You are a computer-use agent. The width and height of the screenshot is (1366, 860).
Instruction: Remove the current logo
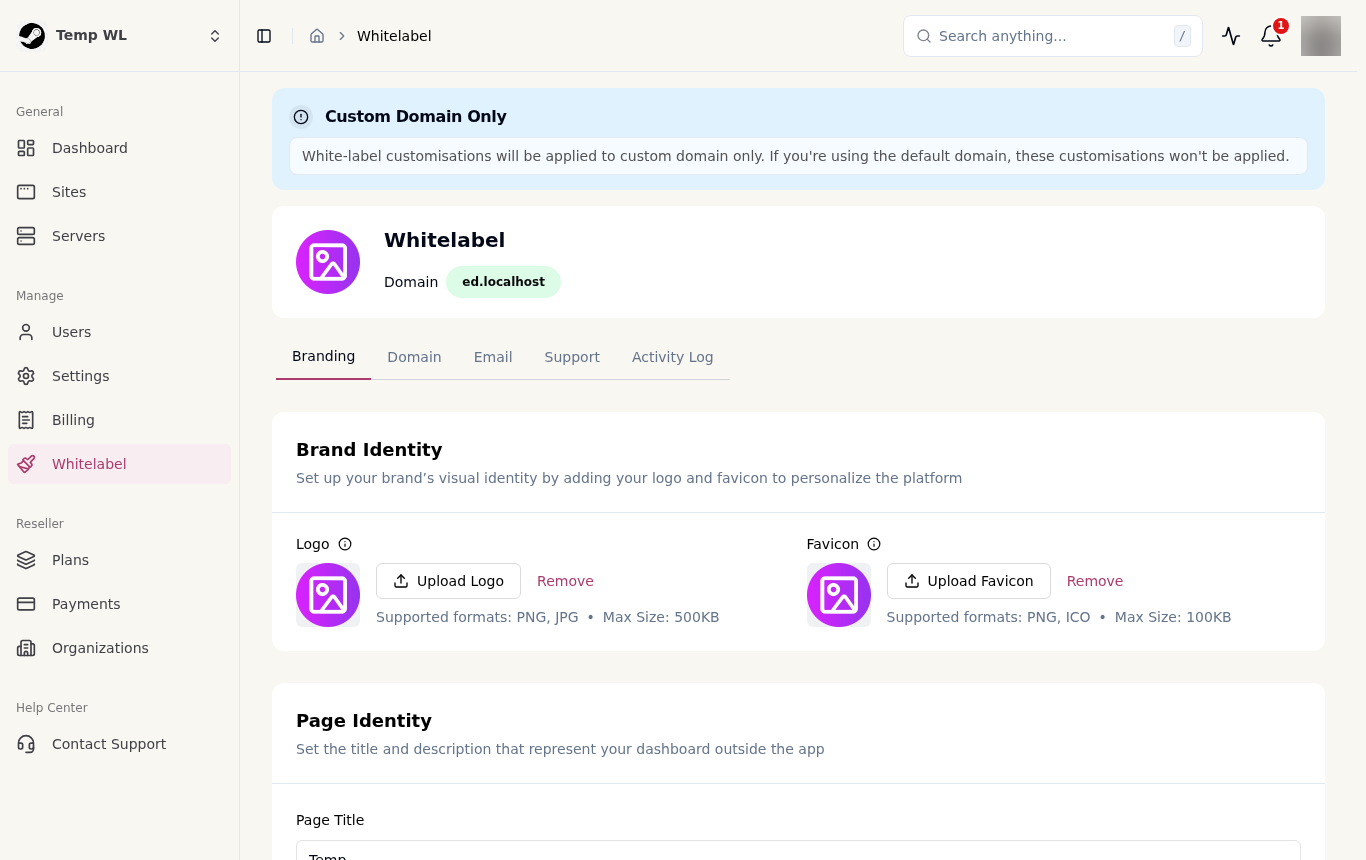565,581
